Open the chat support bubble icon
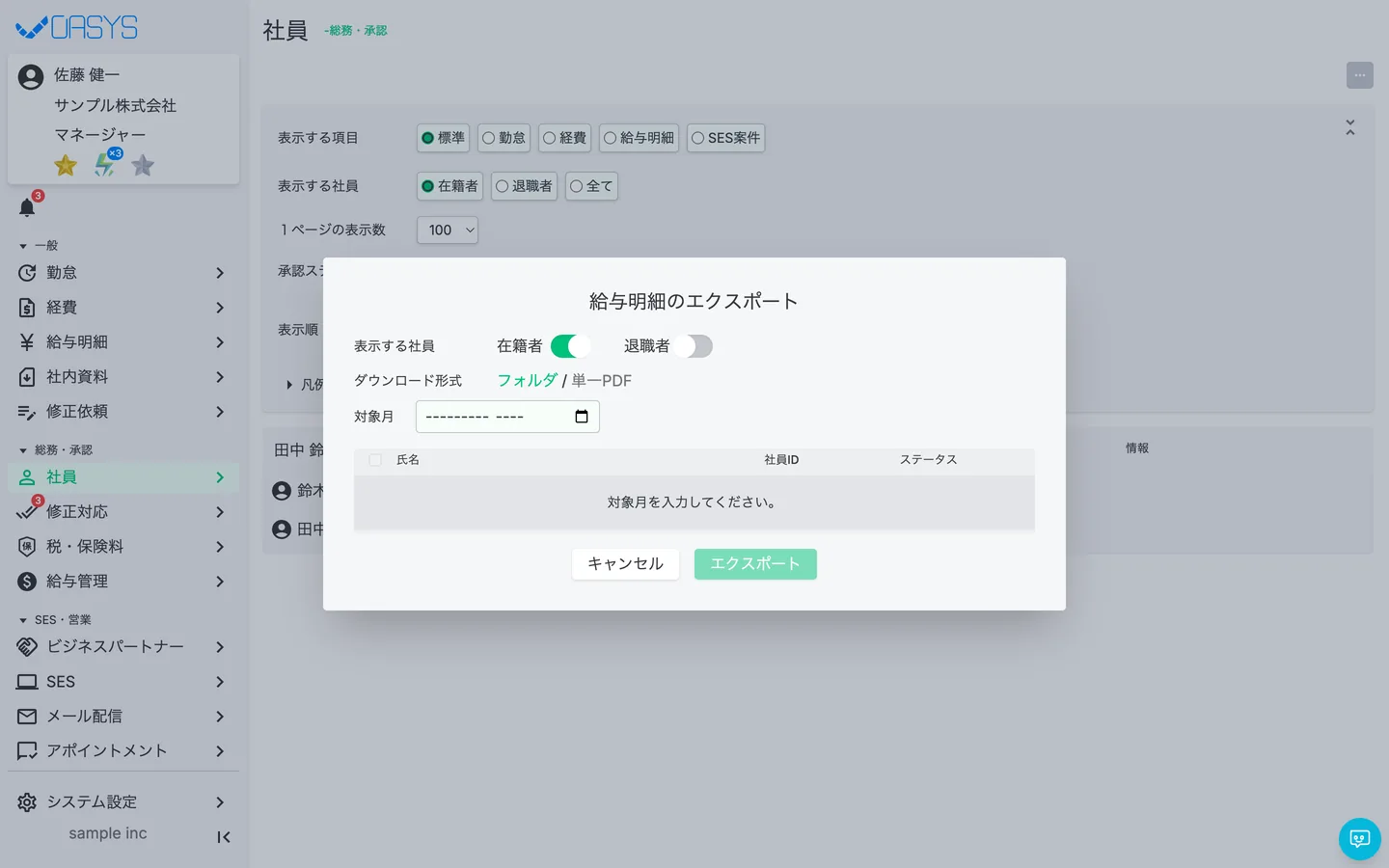This screenshot has width=1389, height=868. 1360,839
